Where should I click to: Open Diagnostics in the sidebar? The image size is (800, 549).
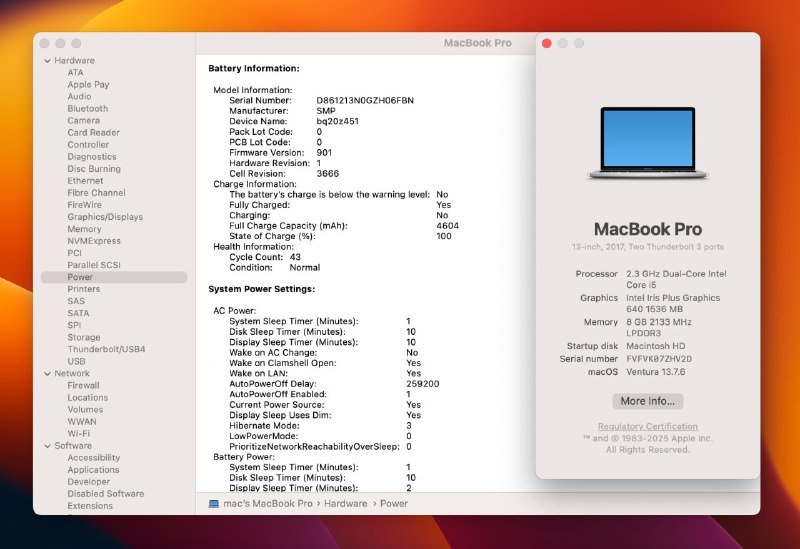[92, 157]
